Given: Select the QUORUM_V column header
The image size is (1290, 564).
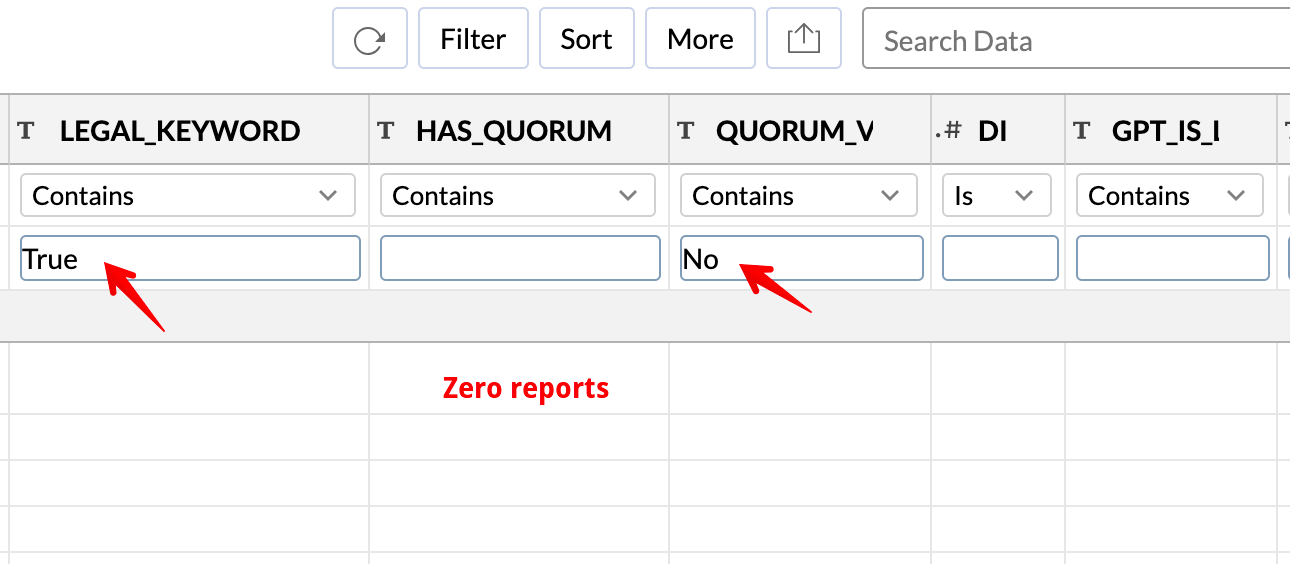Looking at the screenshot, I should coord(800,130).
